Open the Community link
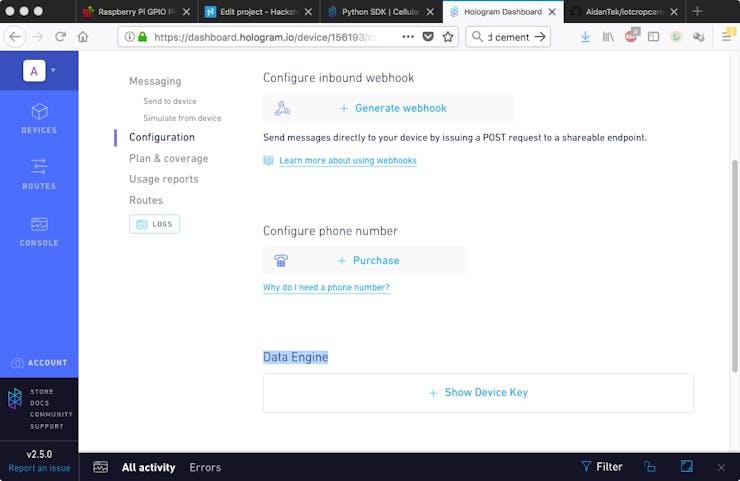This screenshot has height=481, width=740. click(x=51, y=414)
